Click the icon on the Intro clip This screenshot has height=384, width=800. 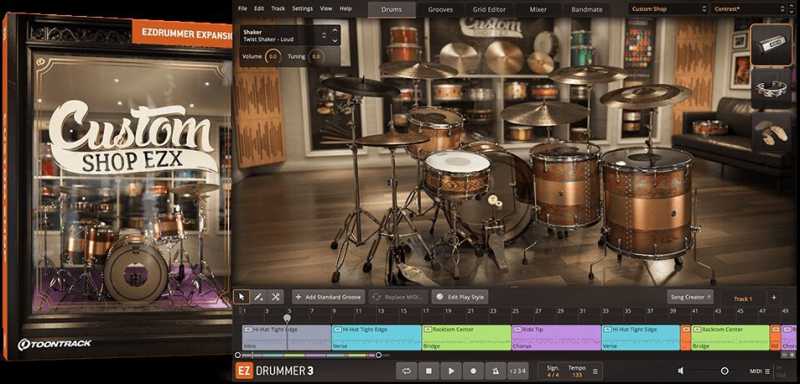pyautogui.click(x=247, y=330)
